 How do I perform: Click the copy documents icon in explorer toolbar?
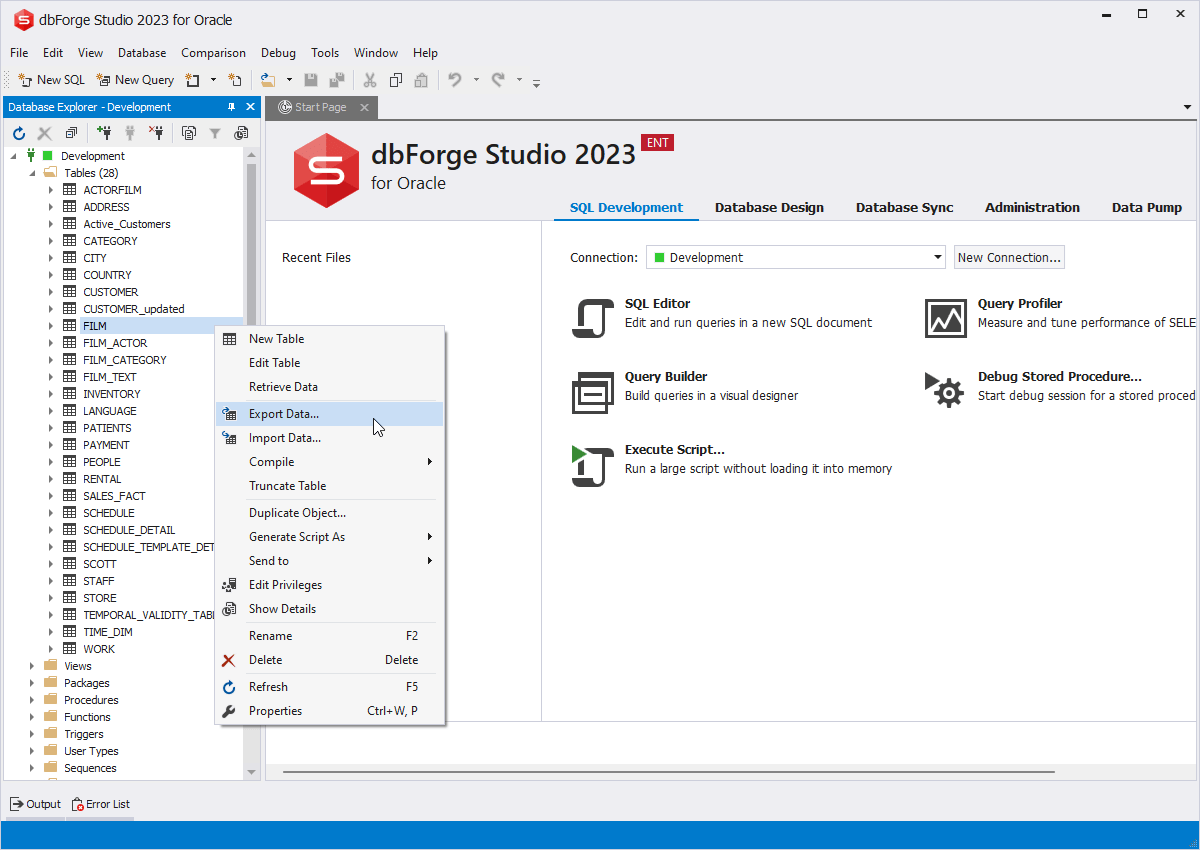coord(189,132)
